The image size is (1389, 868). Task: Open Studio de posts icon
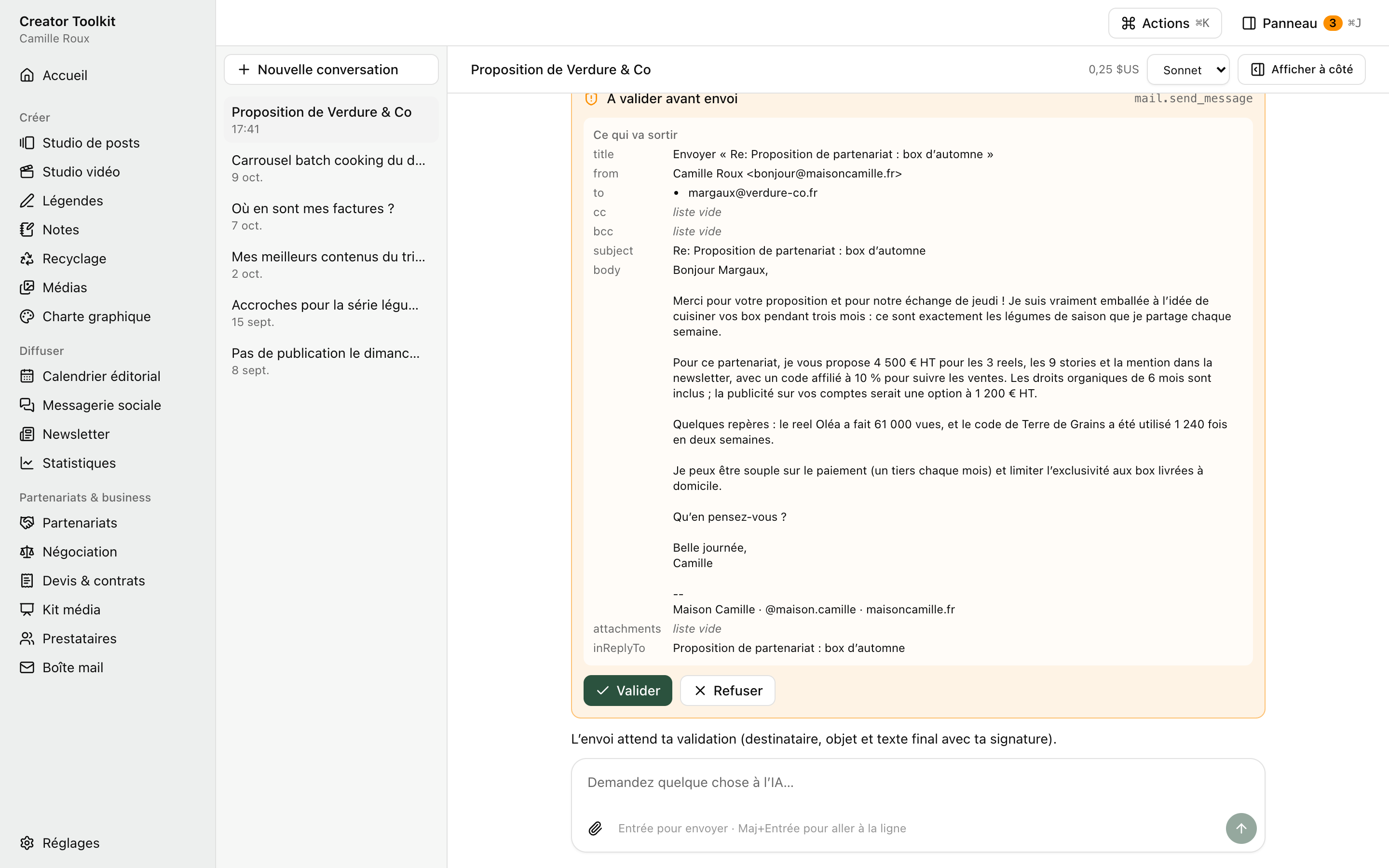click(27, 142)
